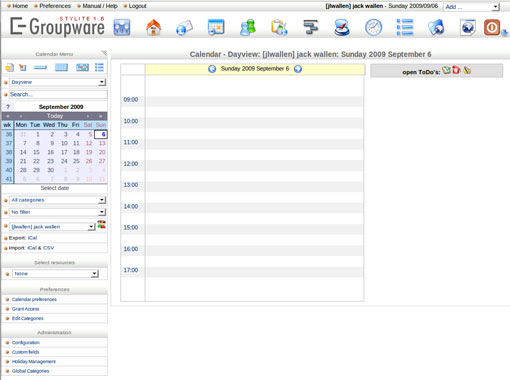
Task: Open Edit Categories link
Action: point(28,318)
